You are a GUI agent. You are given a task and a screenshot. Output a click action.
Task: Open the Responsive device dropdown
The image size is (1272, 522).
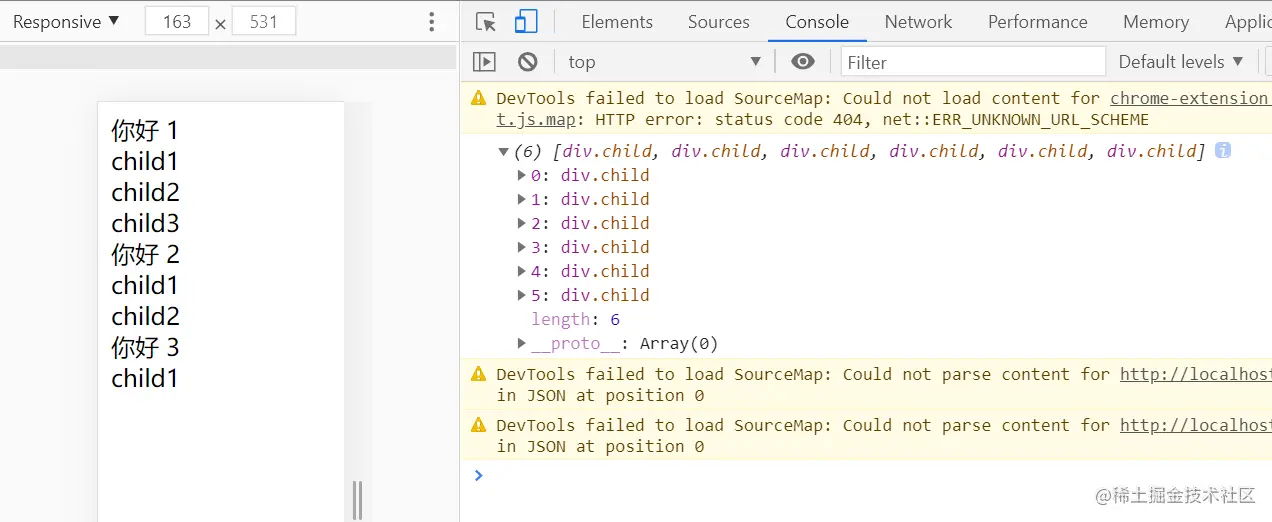tap(66, 22)
